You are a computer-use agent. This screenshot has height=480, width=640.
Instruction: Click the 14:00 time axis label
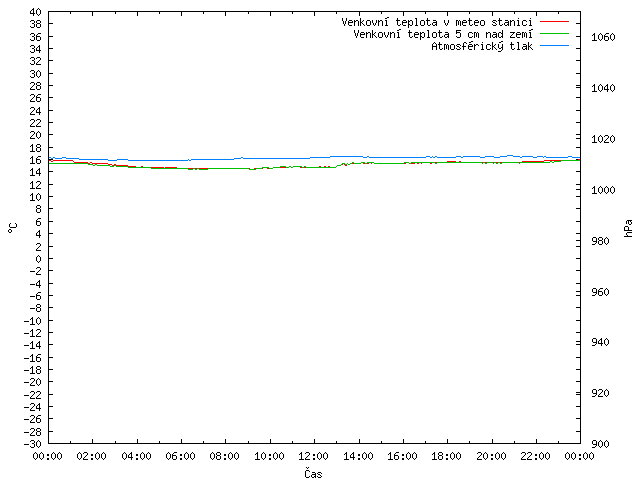(358, 456)
